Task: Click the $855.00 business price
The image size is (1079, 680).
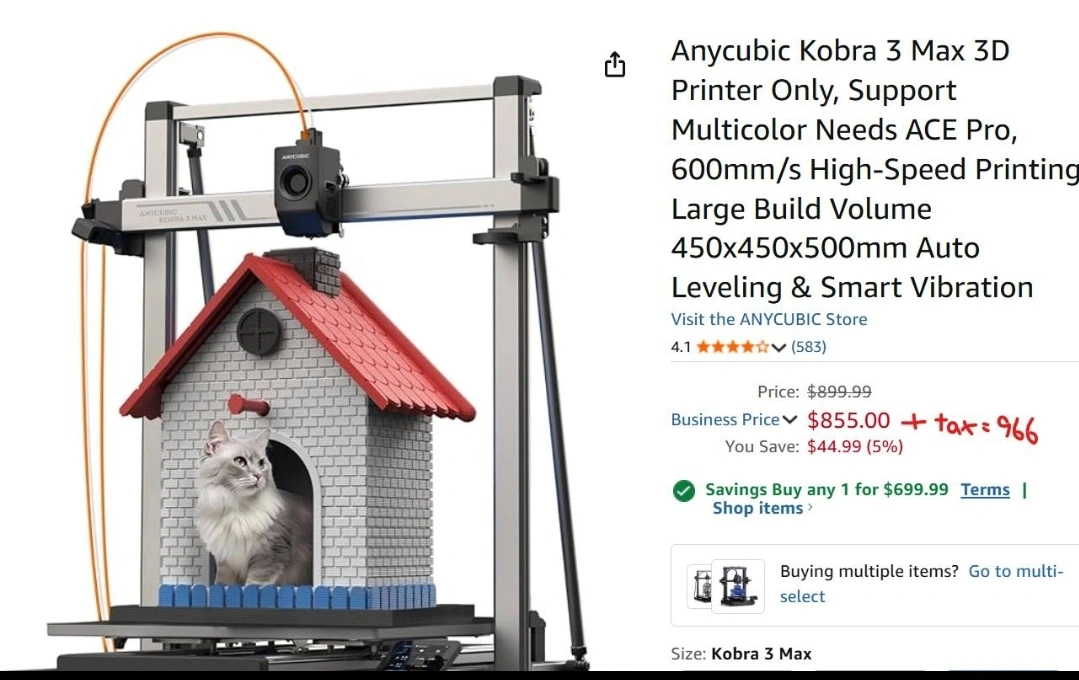Action: click(848, 420)
